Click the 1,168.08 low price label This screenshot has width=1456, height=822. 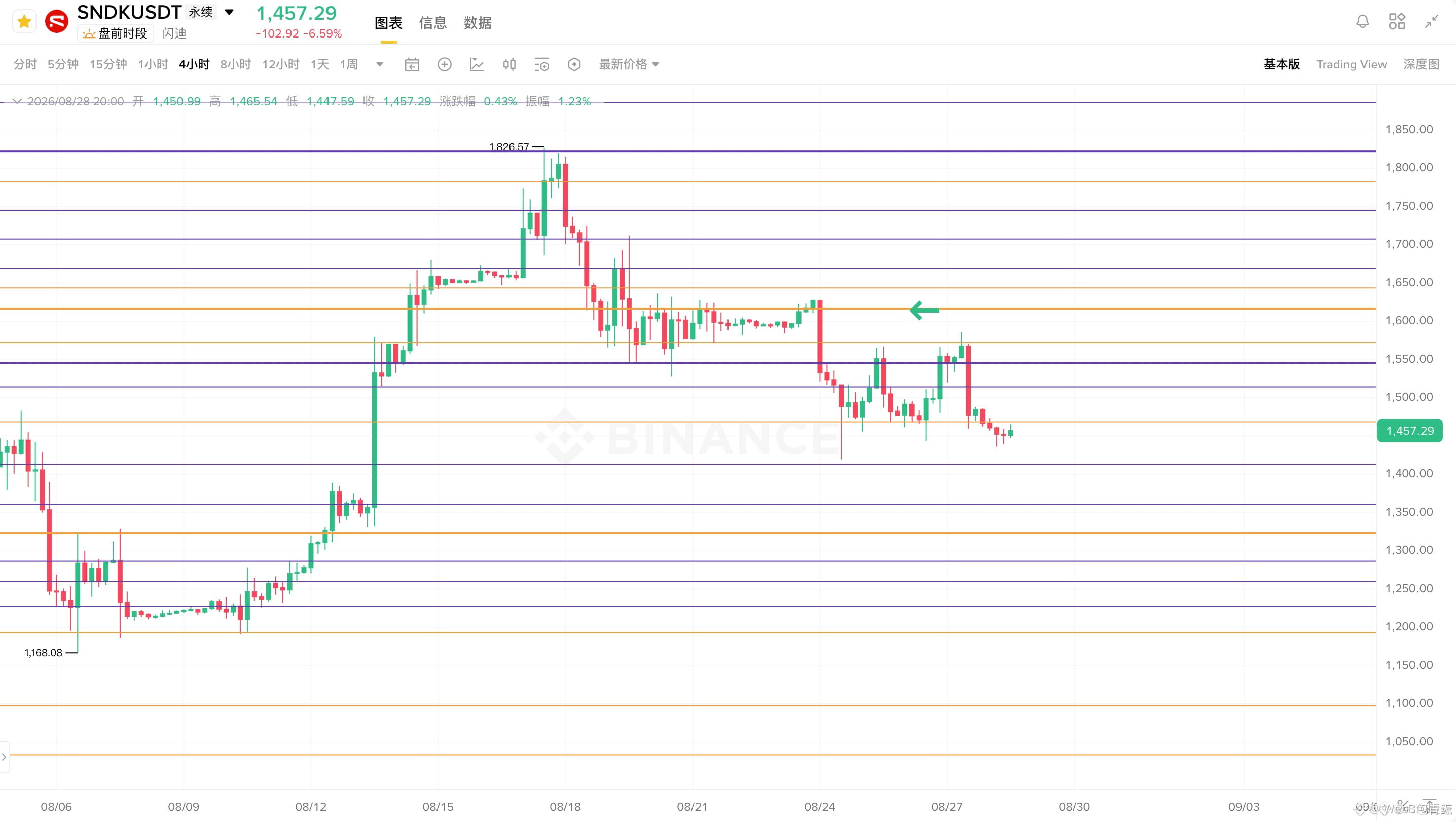(x=44, y=653)
